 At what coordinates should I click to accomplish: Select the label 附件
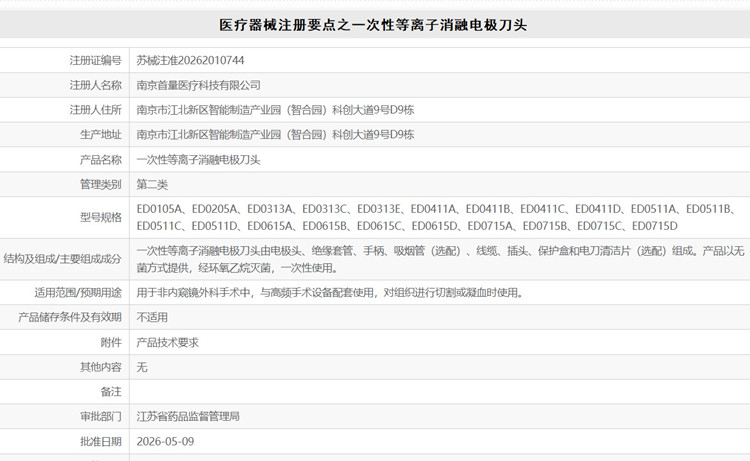(x=111, y=342)
